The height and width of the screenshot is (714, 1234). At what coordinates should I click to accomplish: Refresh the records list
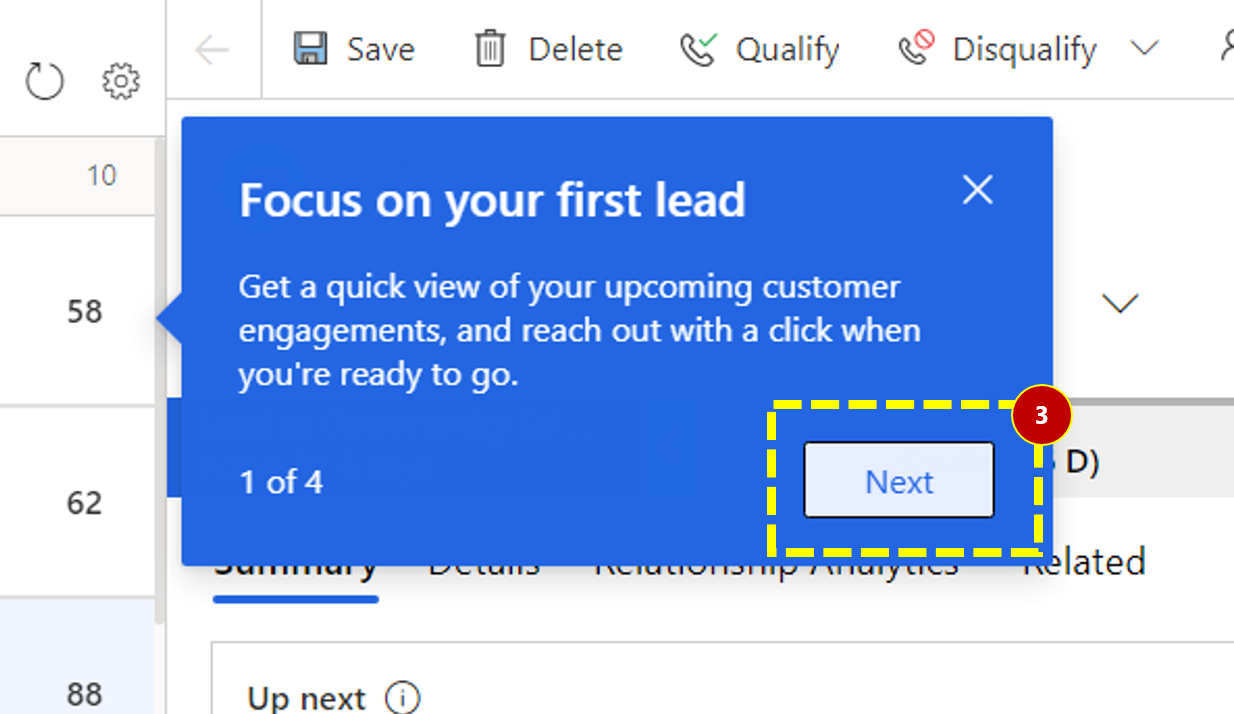pos(44,81)
